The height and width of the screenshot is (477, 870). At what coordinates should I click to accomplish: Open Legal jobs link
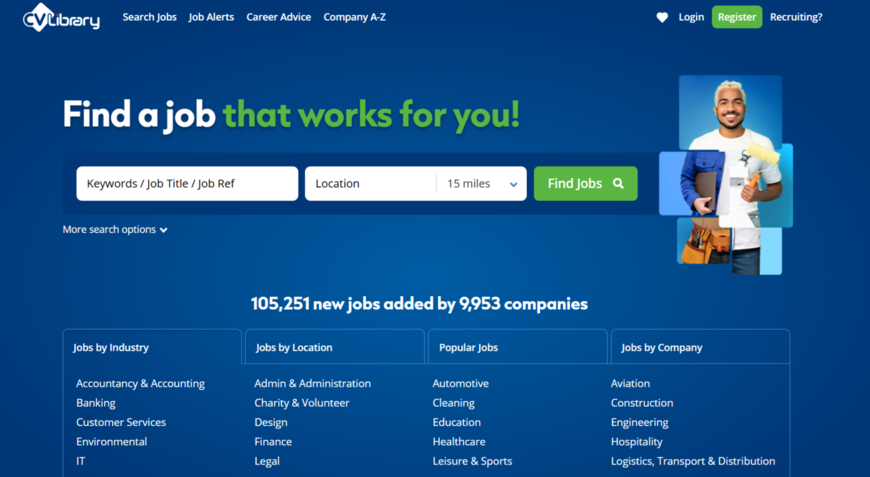pyautogui.click(x=267, y=461)
